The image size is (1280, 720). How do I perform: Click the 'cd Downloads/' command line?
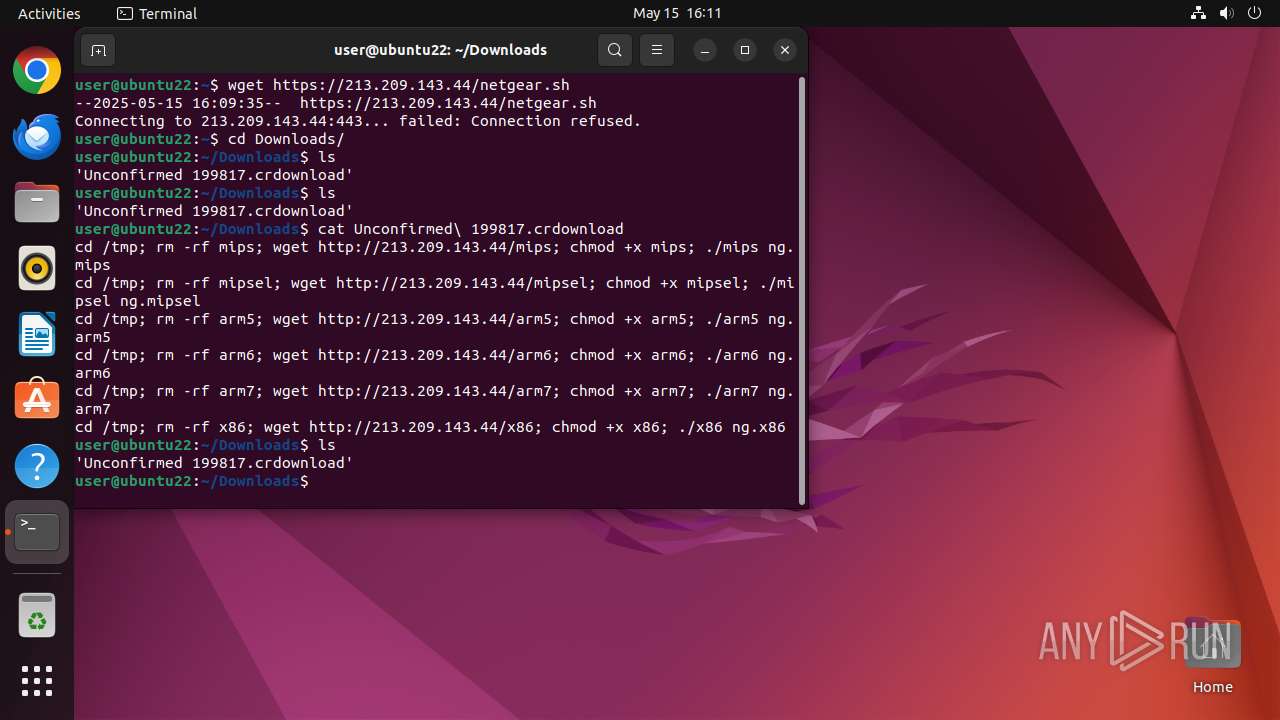pos(209,139)
